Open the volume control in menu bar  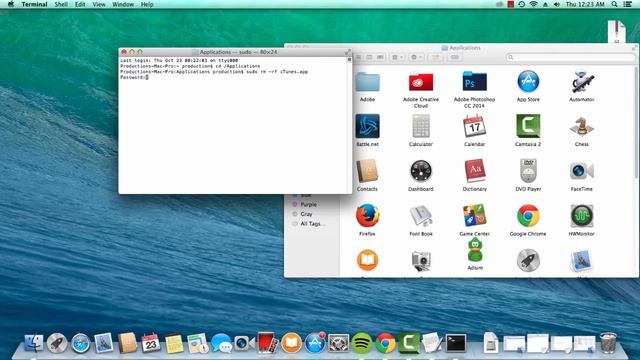pyautogui.click(x=556, y=4)
